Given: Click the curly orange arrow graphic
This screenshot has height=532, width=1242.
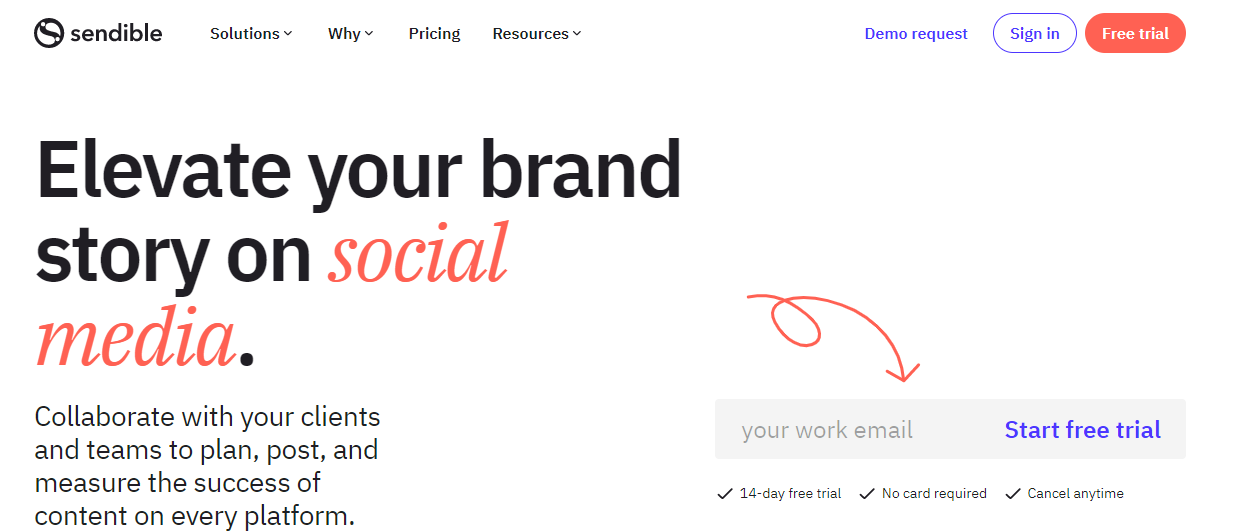Looking at the screenshot, I should [833, 337].
